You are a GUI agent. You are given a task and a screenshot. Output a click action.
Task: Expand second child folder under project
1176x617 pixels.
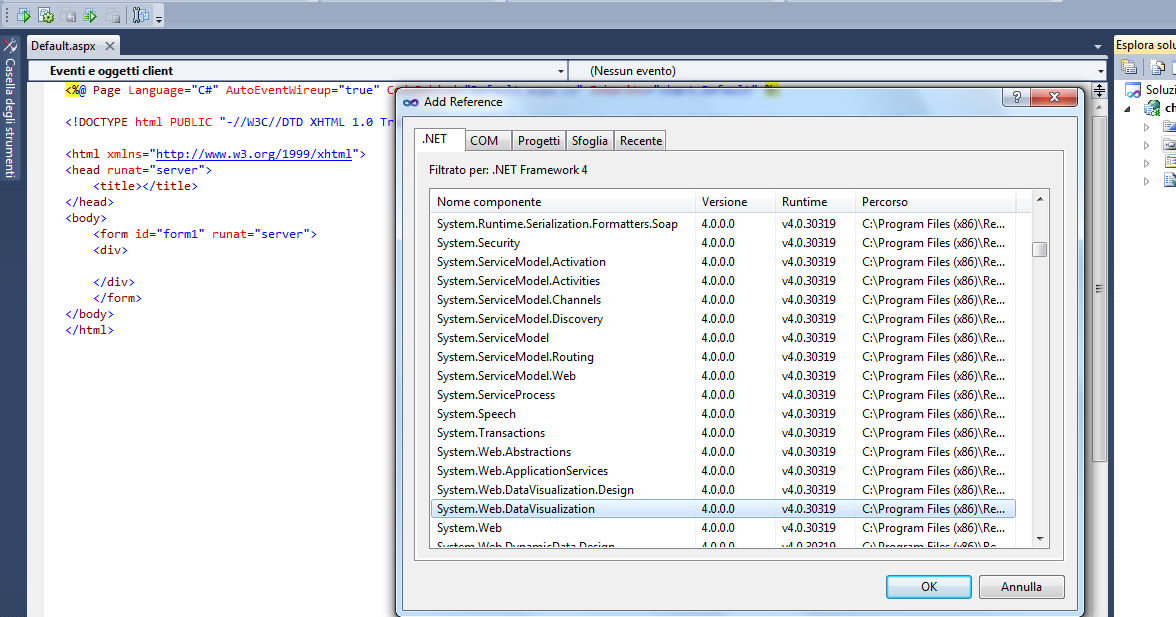point(1146,145)
